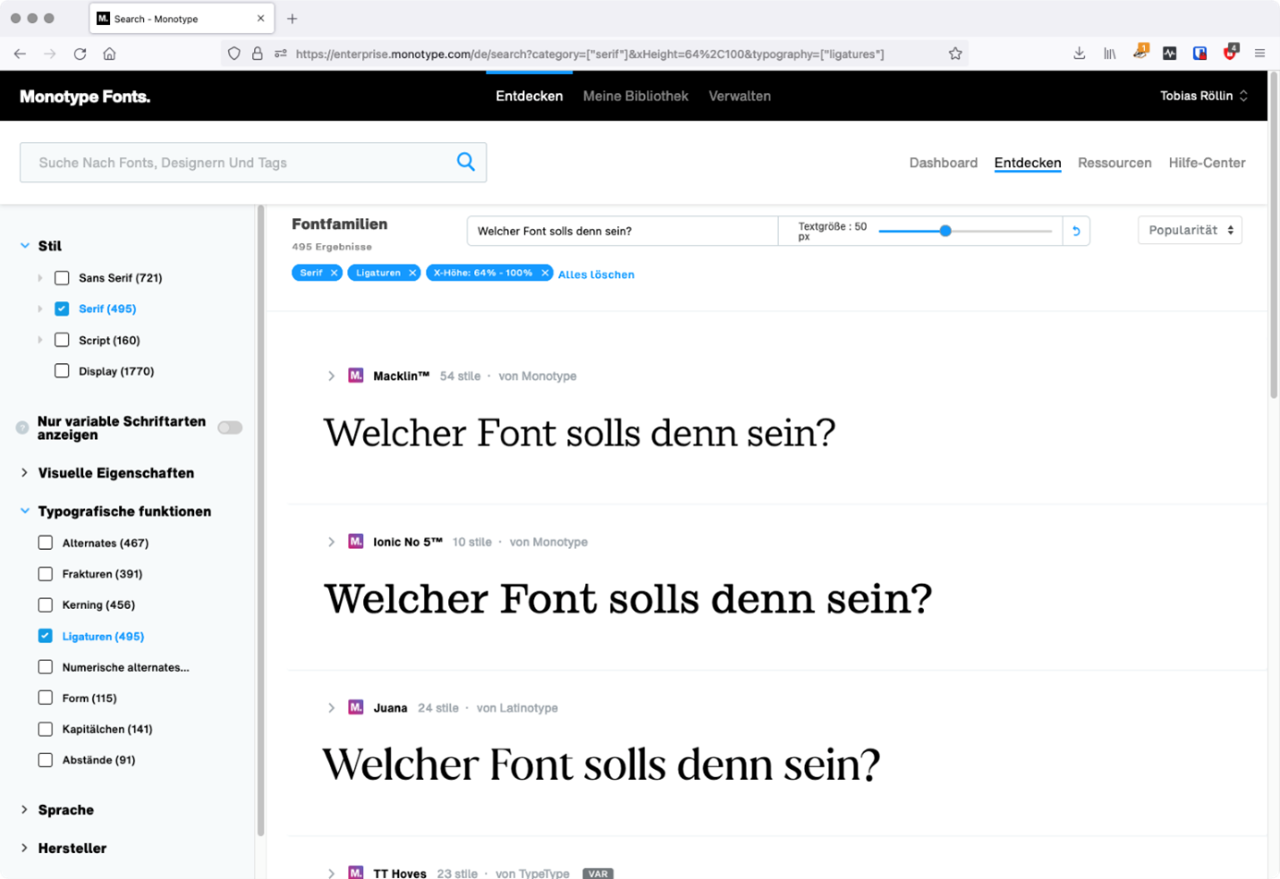This screenshot has height=879, width=1280.
Task: Check the Frakturen (391) checkbox
Action: coord(45,574)
